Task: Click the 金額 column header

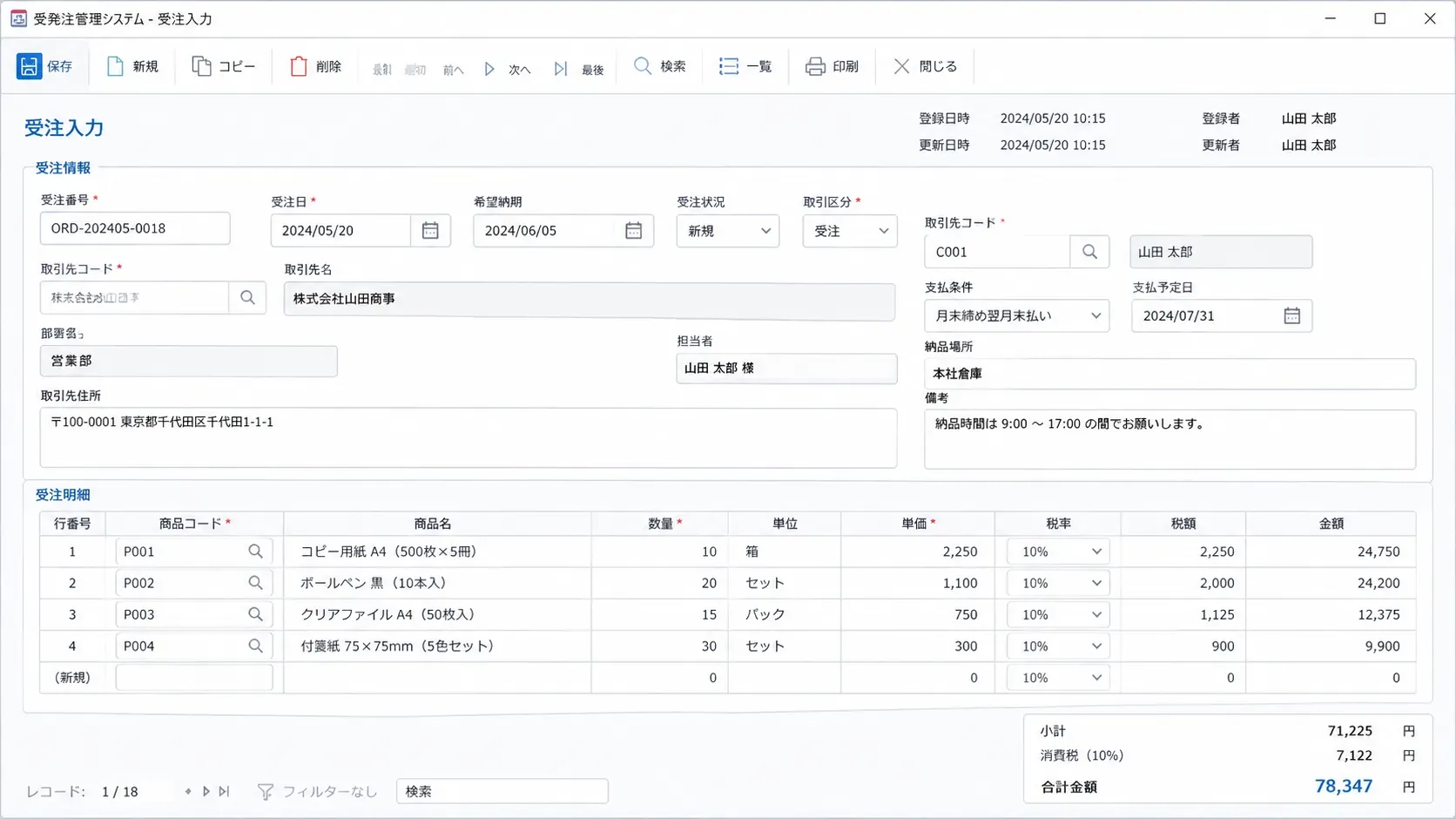Action: (1331, 524)
